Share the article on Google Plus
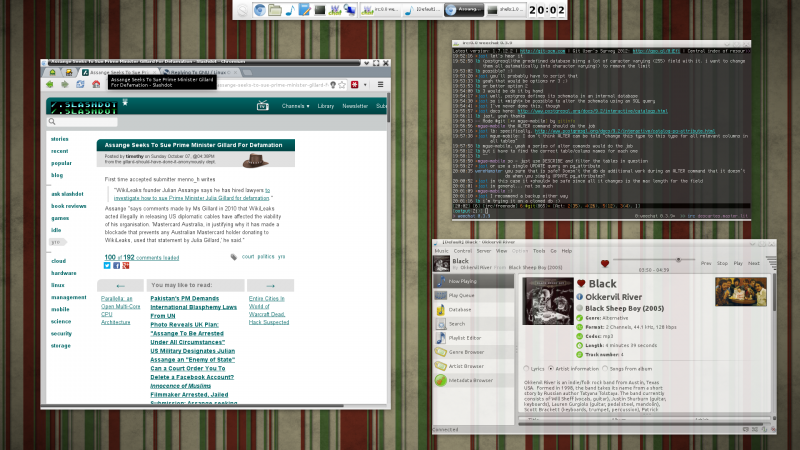Screen dimensions: 800x450 point(126,266)
